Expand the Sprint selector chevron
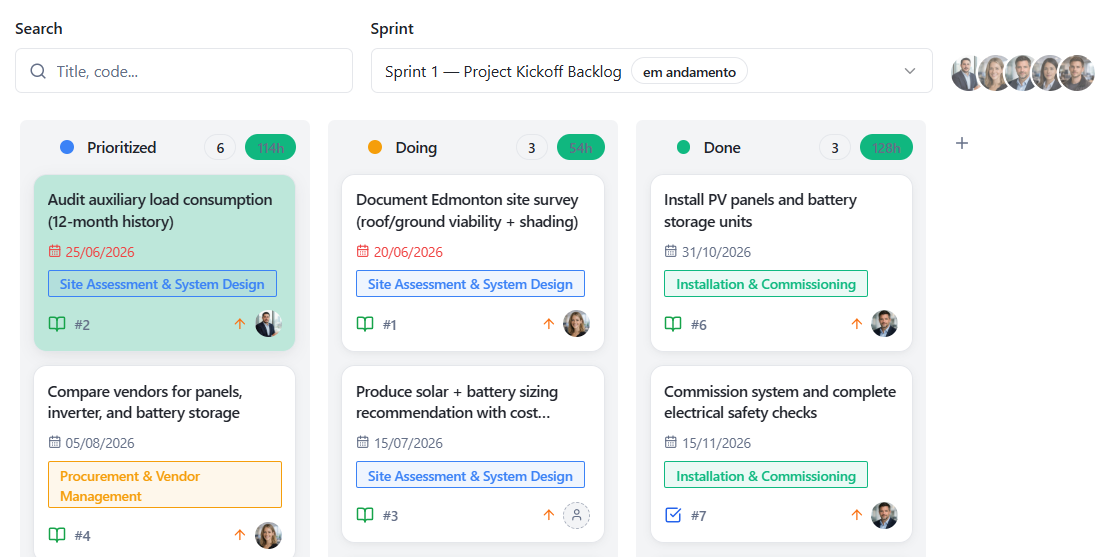Screen dimensions: 1103x557 910,71
